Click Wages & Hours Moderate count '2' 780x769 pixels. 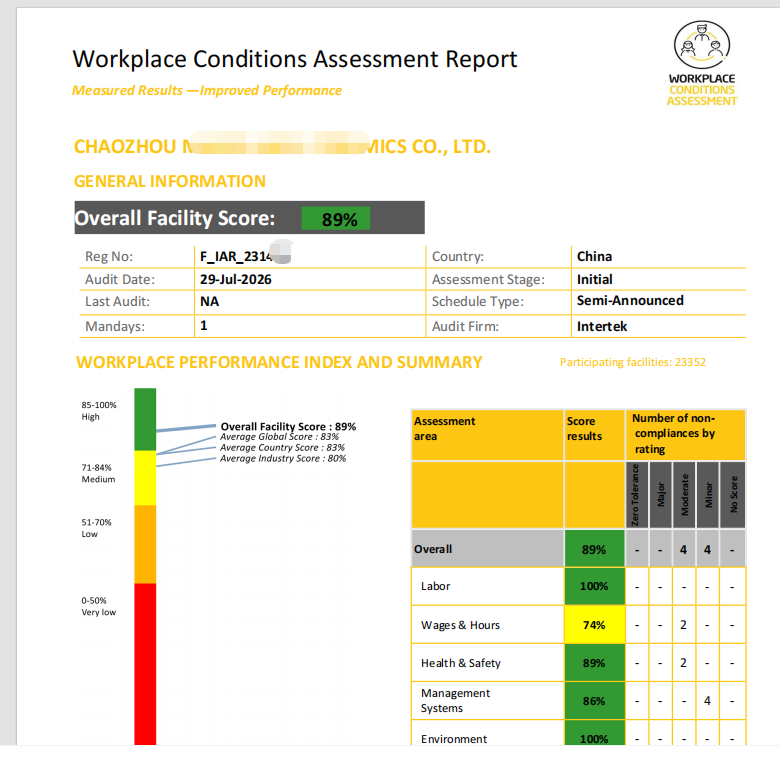point(683,625)
